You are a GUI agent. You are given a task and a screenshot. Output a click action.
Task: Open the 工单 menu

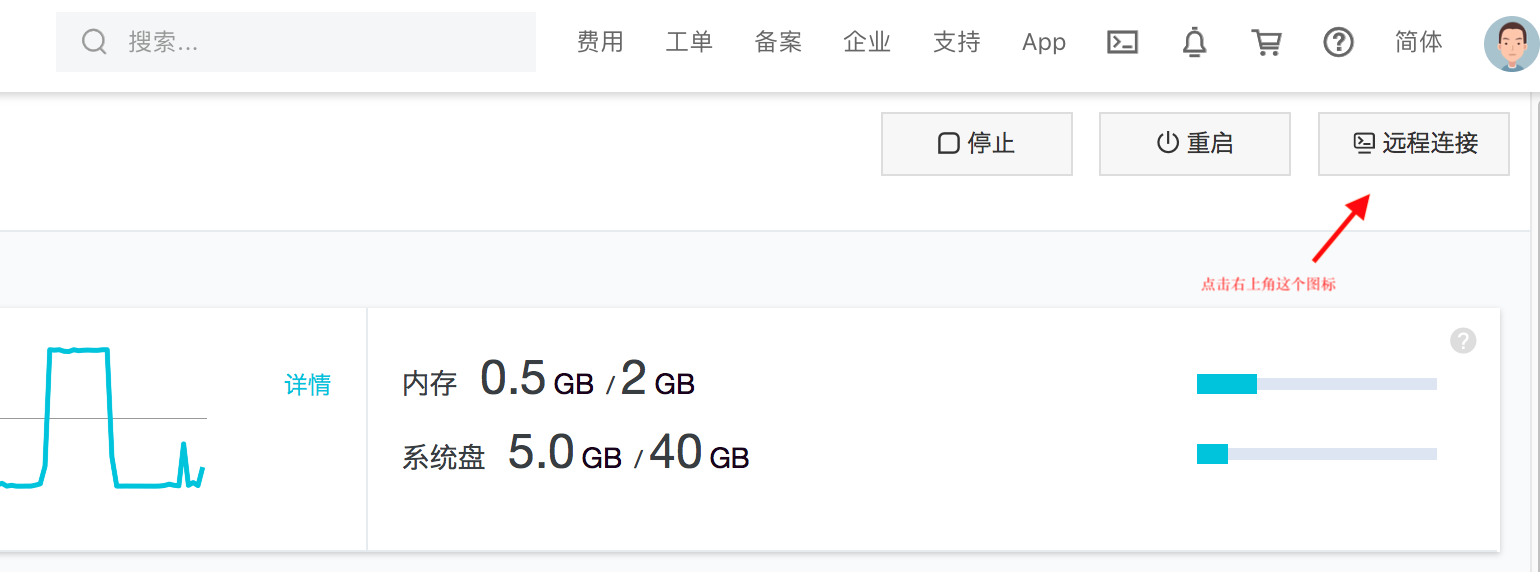[x=689, y=42]
